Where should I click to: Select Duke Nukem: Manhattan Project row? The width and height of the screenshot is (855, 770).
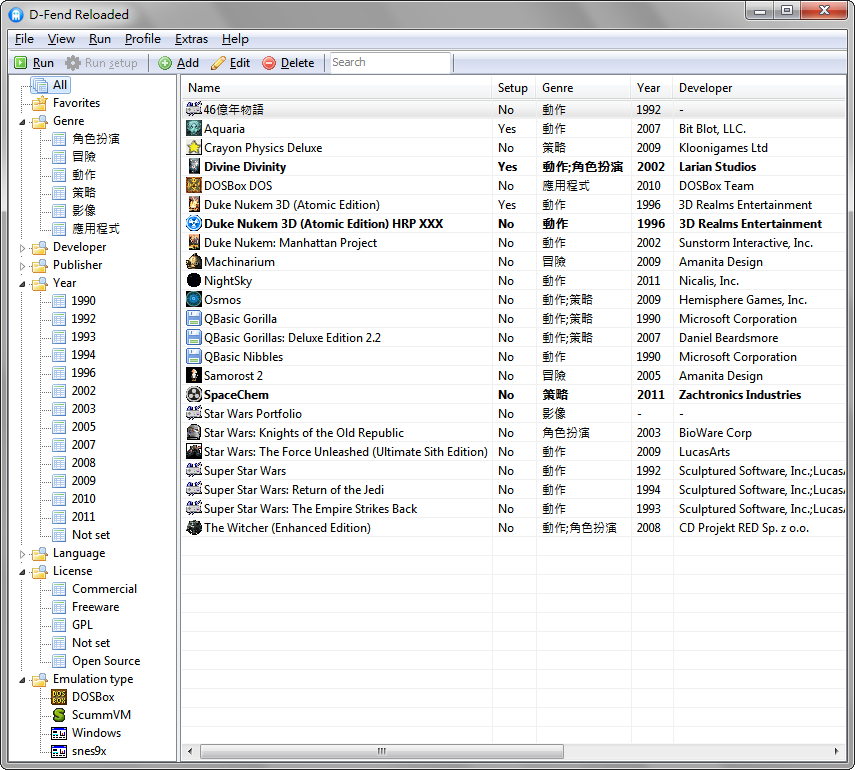pos(514,243)
